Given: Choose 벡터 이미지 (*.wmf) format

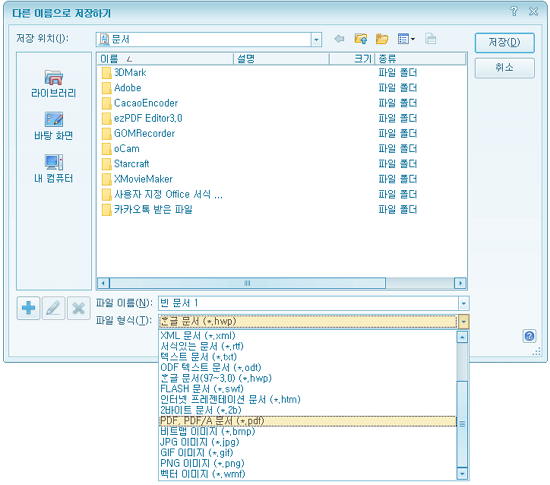Looking at the screenshot, I should [x=308, y=474].
